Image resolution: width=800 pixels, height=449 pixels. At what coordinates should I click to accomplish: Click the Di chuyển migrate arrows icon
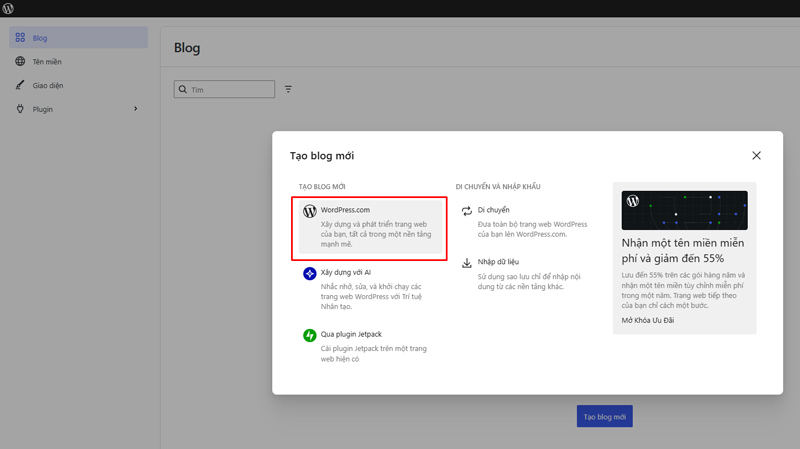466,211
